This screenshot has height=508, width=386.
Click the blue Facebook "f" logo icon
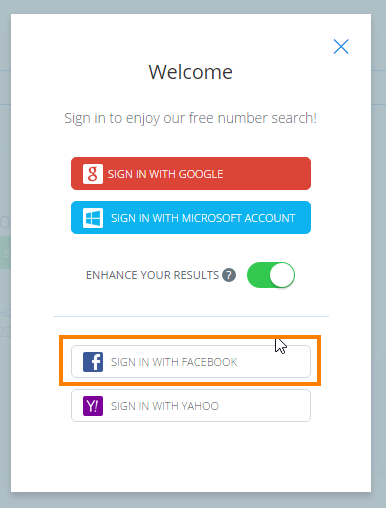click(93, 362)
